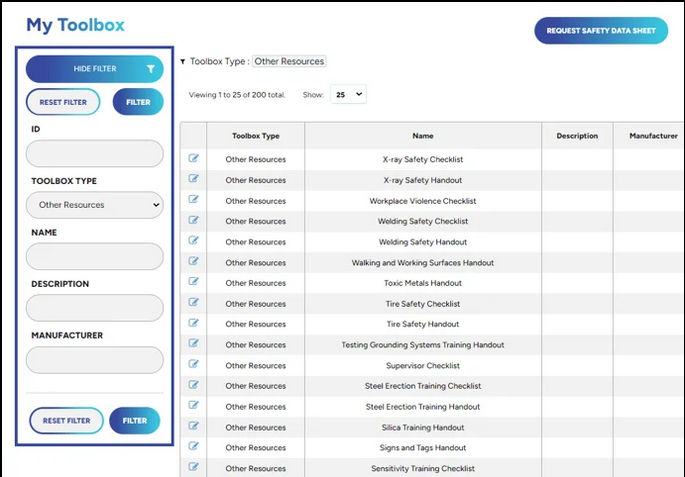
Task: Click the Description column header
Action: (577, 136)
